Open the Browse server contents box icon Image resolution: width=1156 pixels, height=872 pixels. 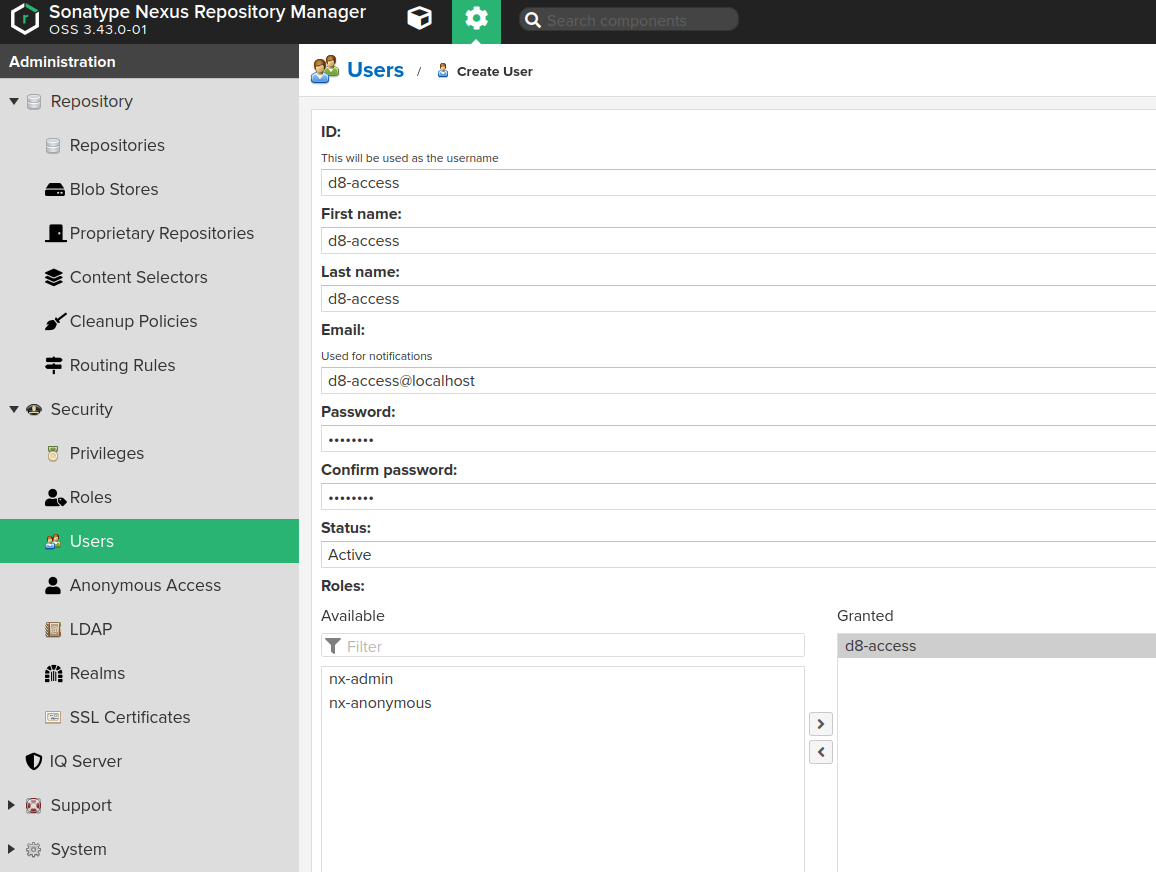click(x=419, y=20)
